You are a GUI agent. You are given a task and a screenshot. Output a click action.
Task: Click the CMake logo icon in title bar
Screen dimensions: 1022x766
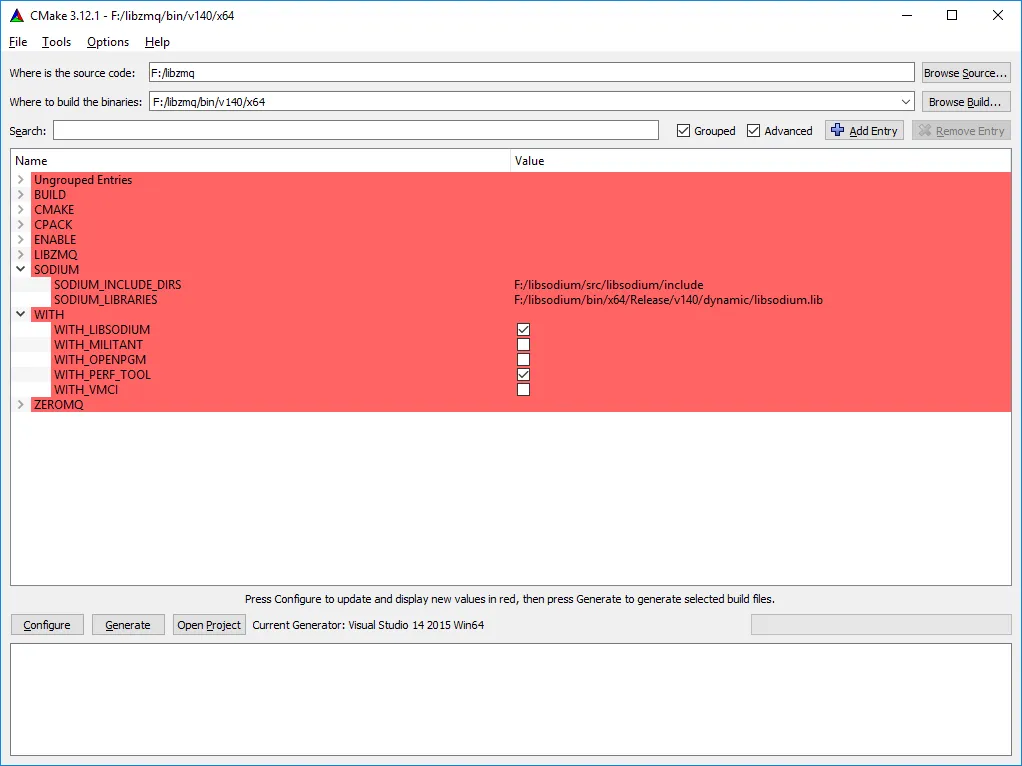(x=16, y=16)
